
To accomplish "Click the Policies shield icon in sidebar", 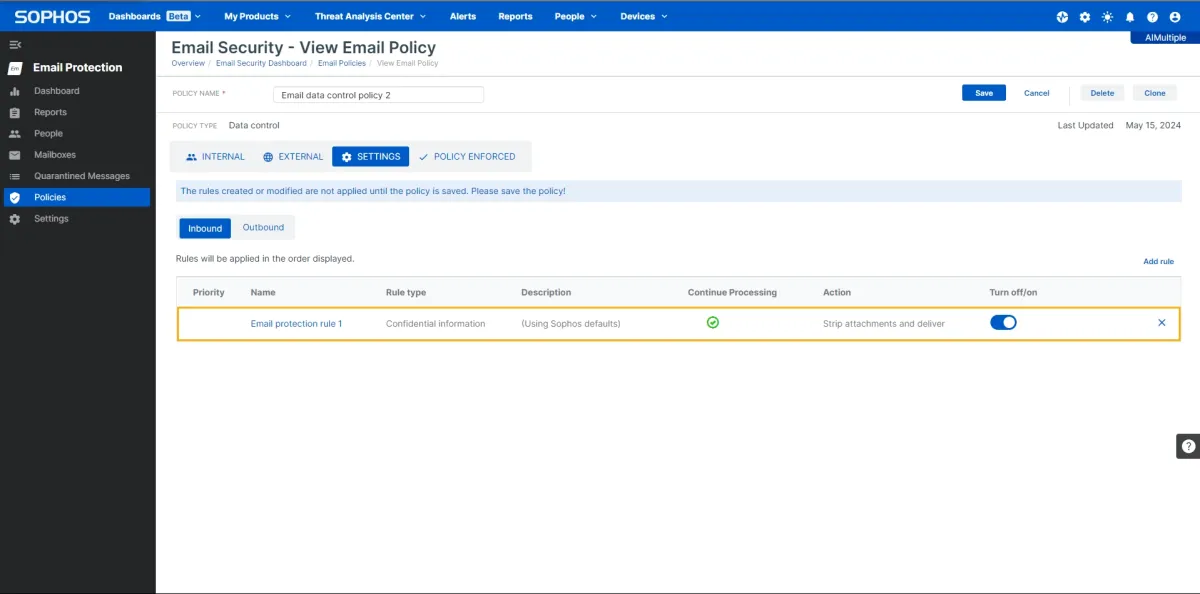I will coord(14,198).
